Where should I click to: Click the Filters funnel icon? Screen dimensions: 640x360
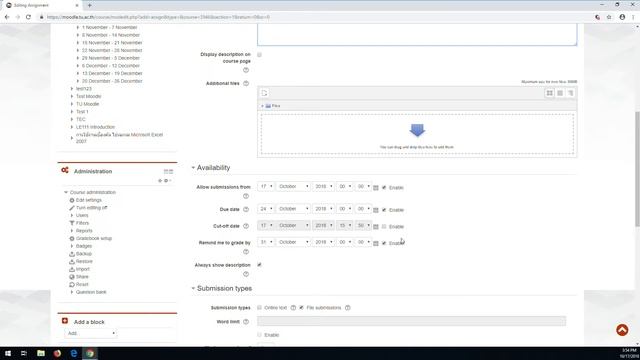click(72, 223)
